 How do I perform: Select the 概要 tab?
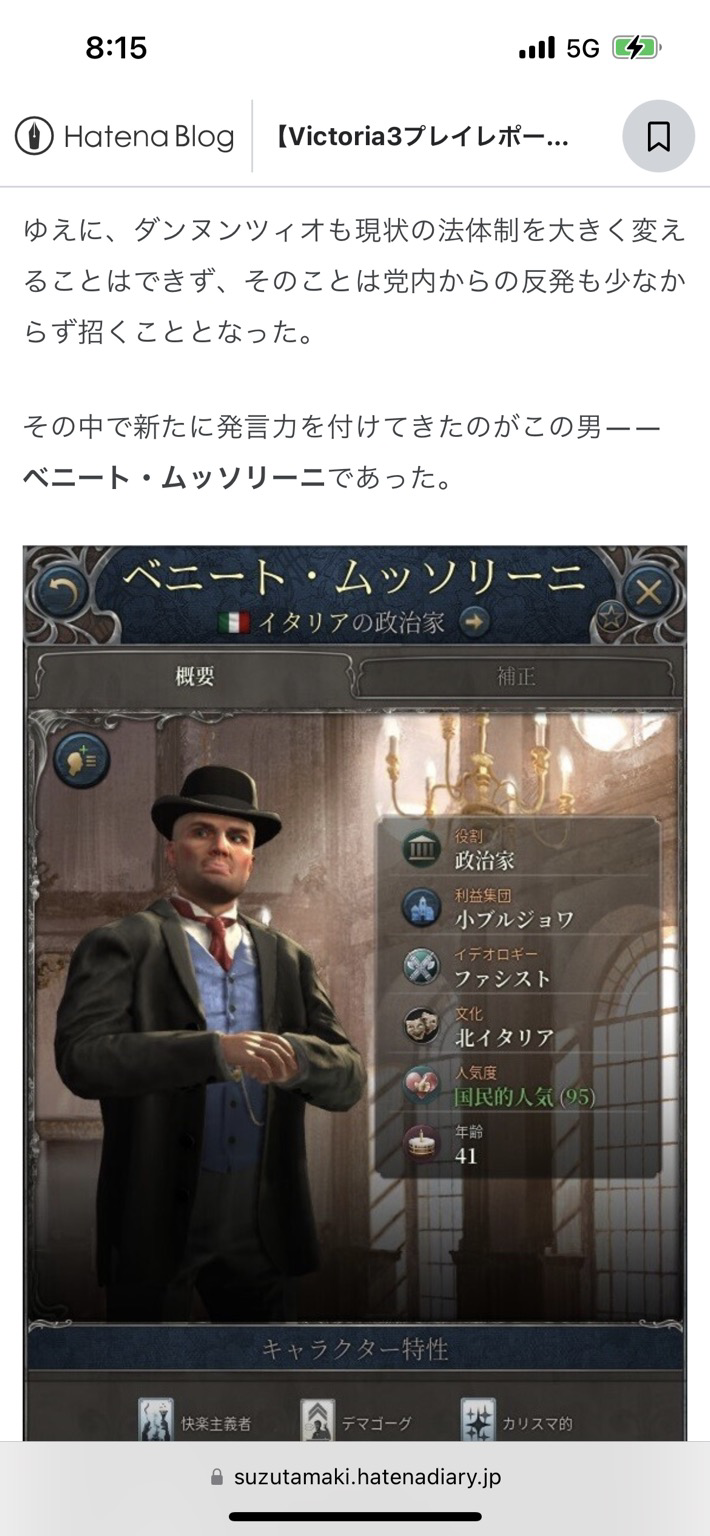click(195, 677)
